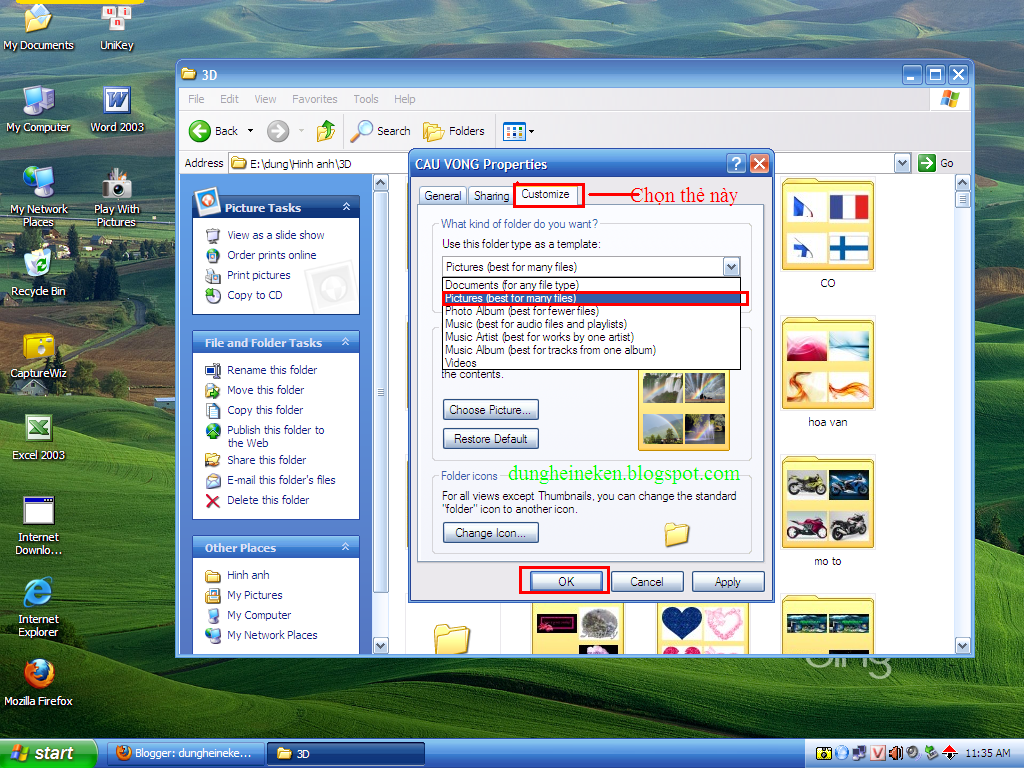The image size is (1024, 768).
Task: Open My Computer desktop icon
Action: (x=39, y=110)
